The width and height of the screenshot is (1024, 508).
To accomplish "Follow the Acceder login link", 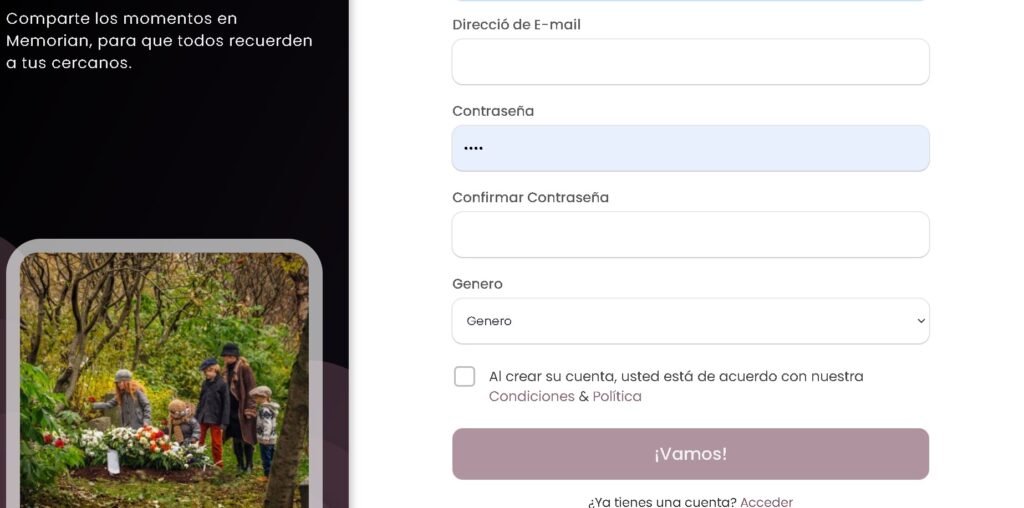I will pyautogui.click(x=766, y=502).
